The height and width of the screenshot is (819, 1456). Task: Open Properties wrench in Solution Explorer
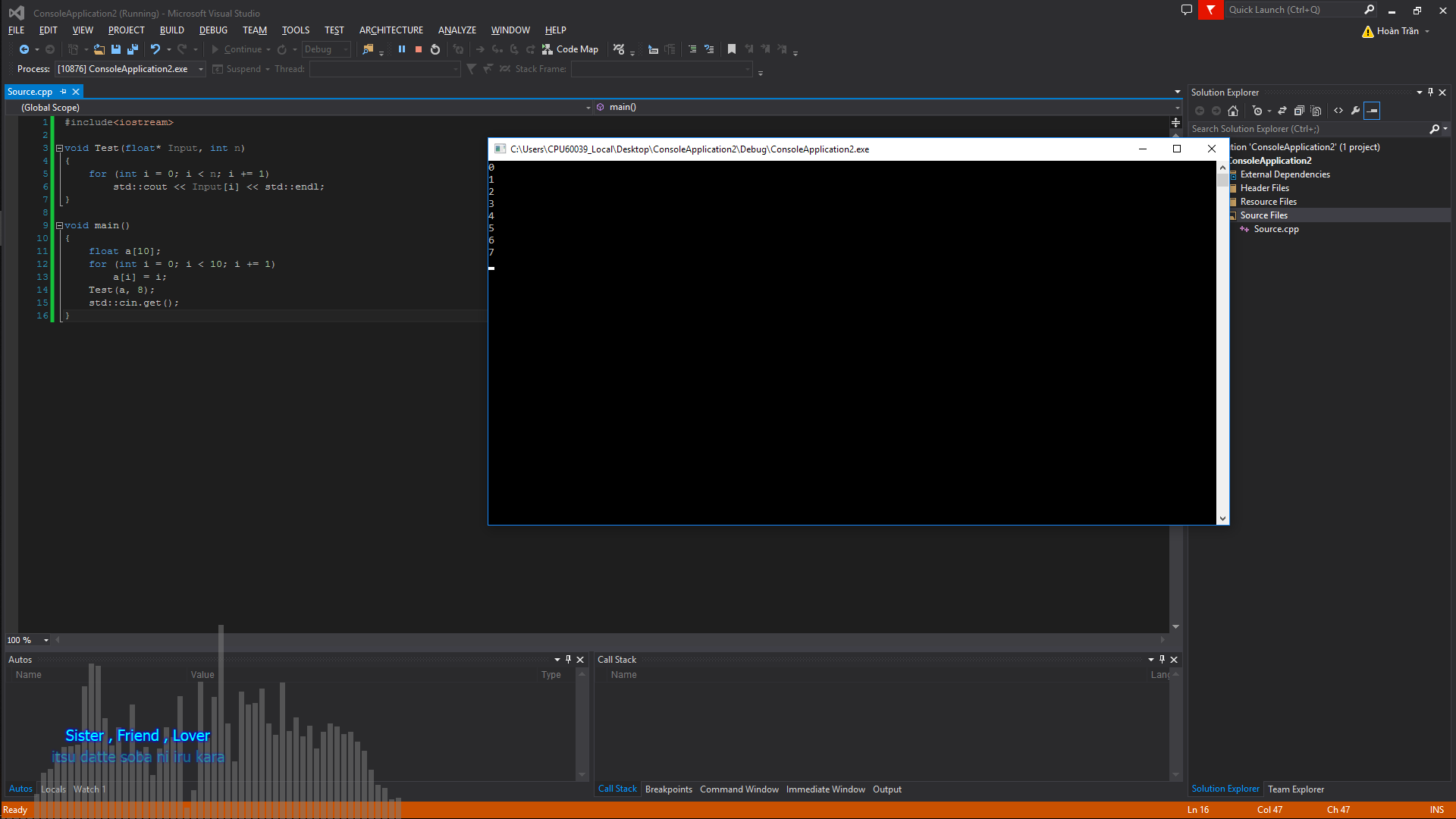tap(1355, 111)
